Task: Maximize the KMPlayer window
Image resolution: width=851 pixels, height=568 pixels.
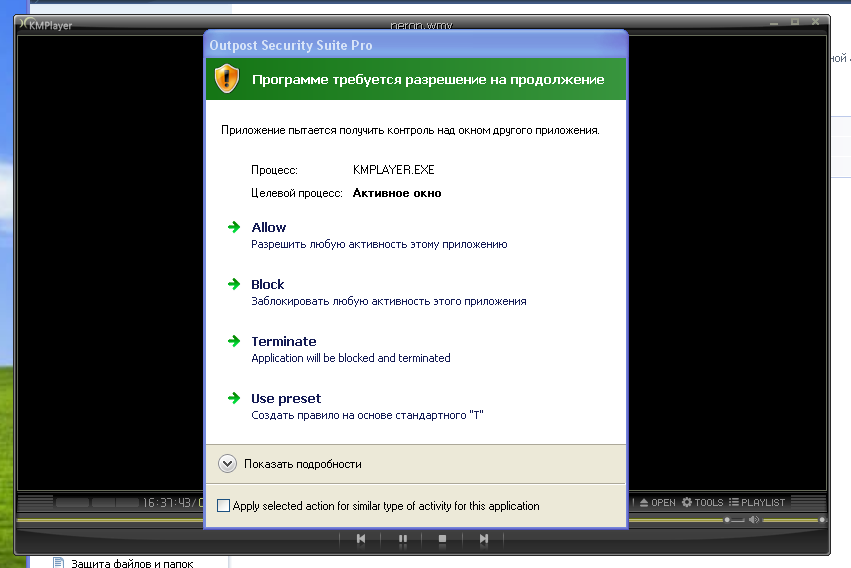Action: tap(795, 22)
